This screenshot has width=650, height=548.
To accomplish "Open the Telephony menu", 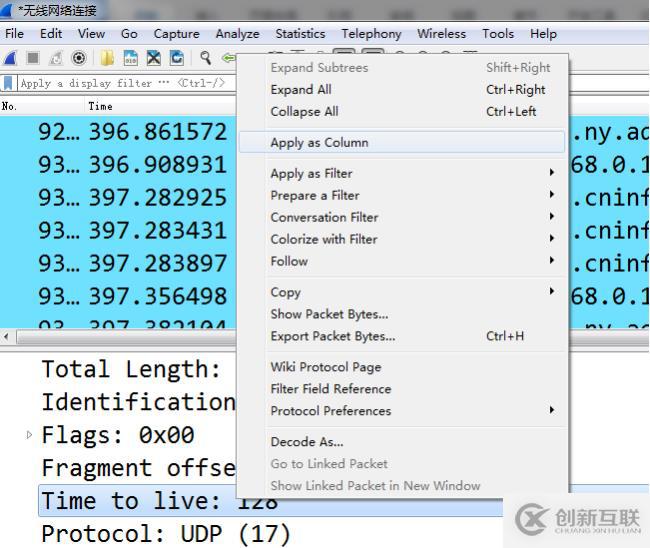I will tap(371, 34).
